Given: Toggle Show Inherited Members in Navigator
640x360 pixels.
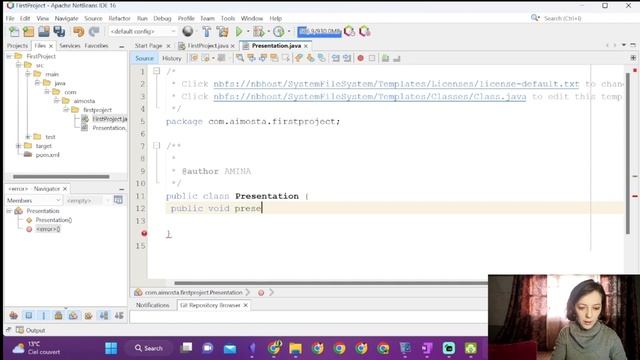Looking at the screenshot, I should tap(13, 316).
